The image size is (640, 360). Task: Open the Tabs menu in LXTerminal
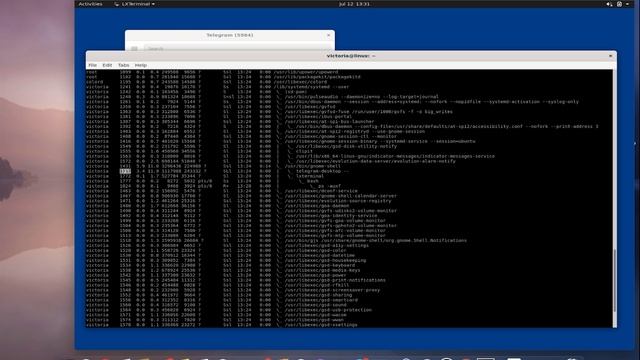[124, 65]
